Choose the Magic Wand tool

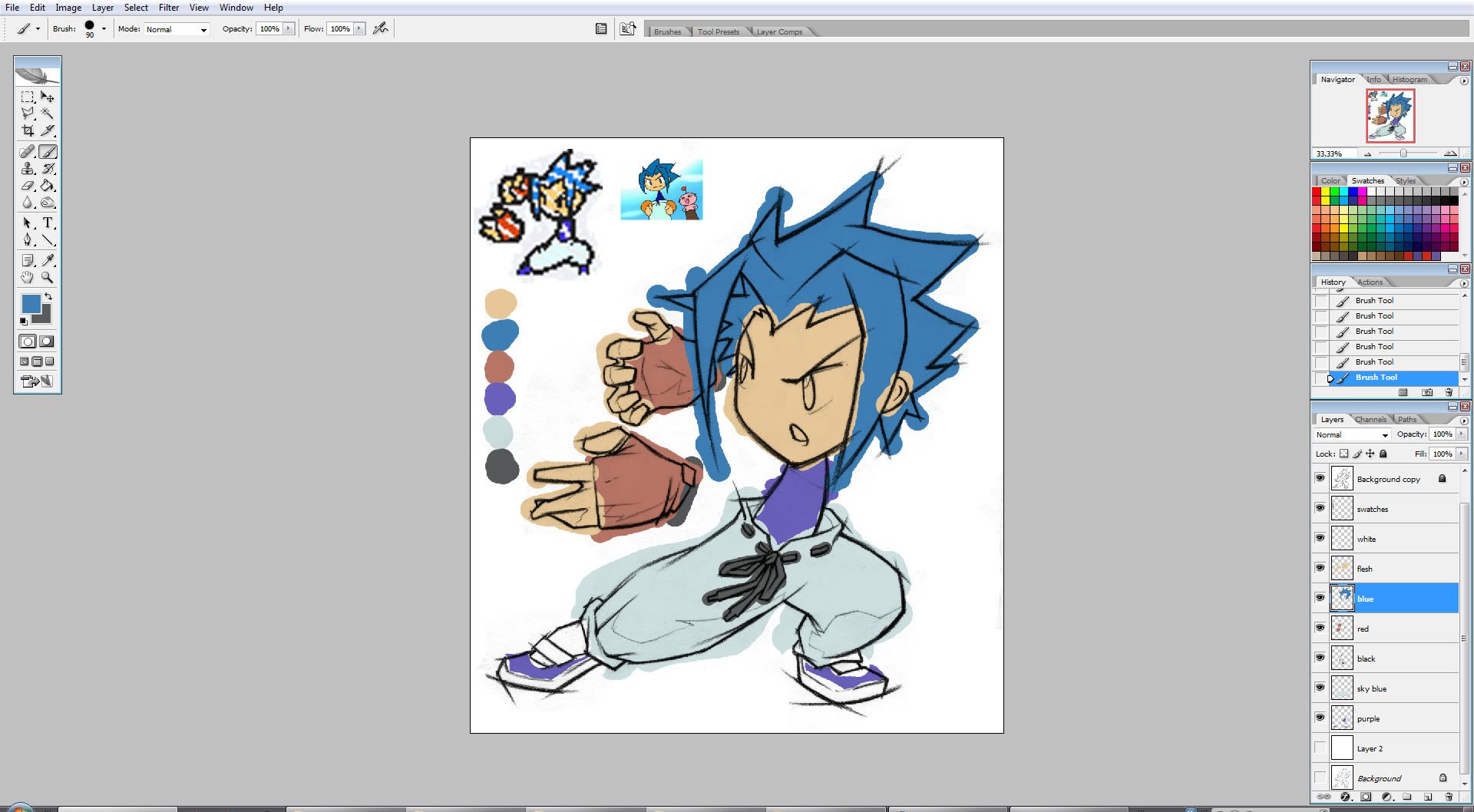(48, 114)
